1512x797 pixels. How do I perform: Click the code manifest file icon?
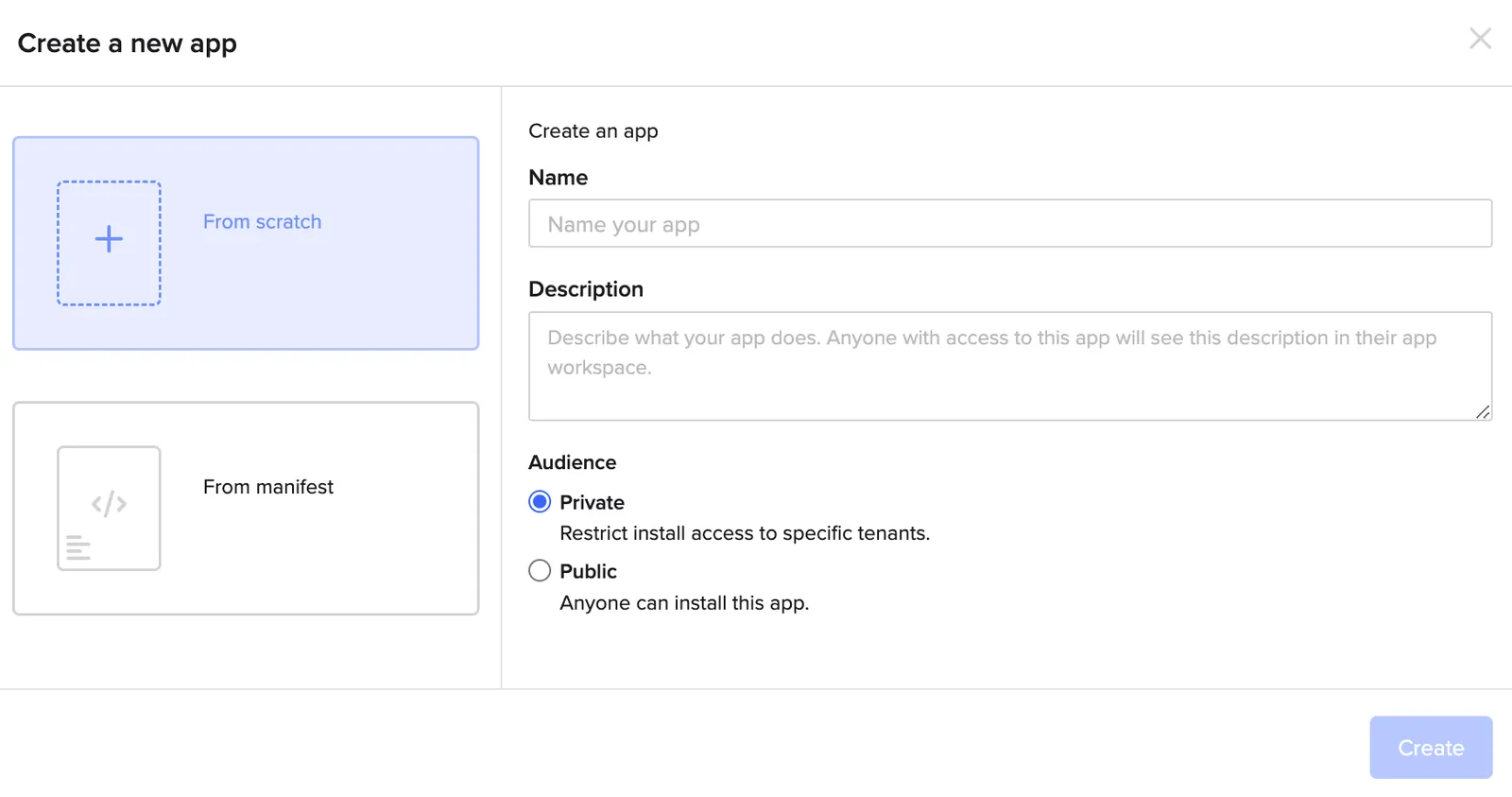[x=109, y=508]
